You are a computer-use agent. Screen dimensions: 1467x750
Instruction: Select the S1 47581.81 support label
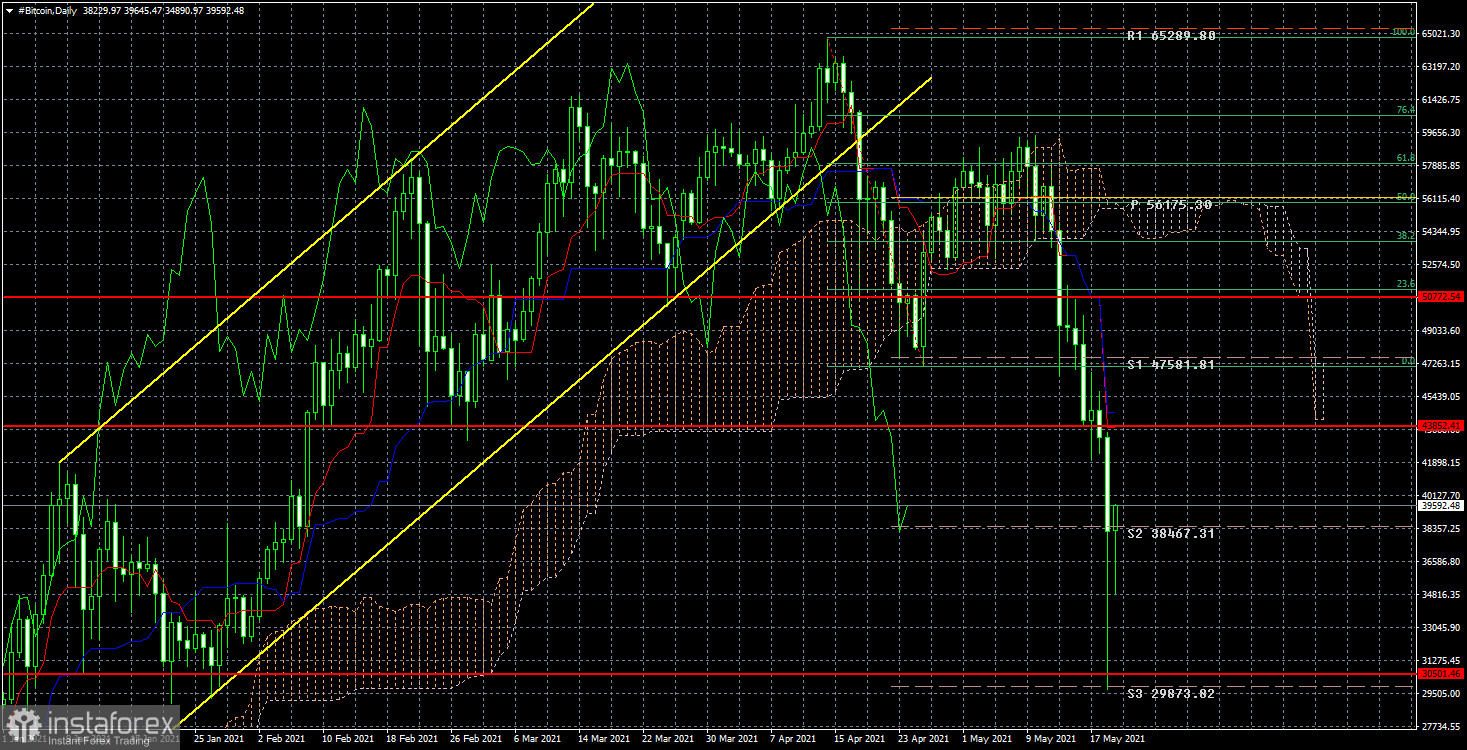[x=1171, y=365]
